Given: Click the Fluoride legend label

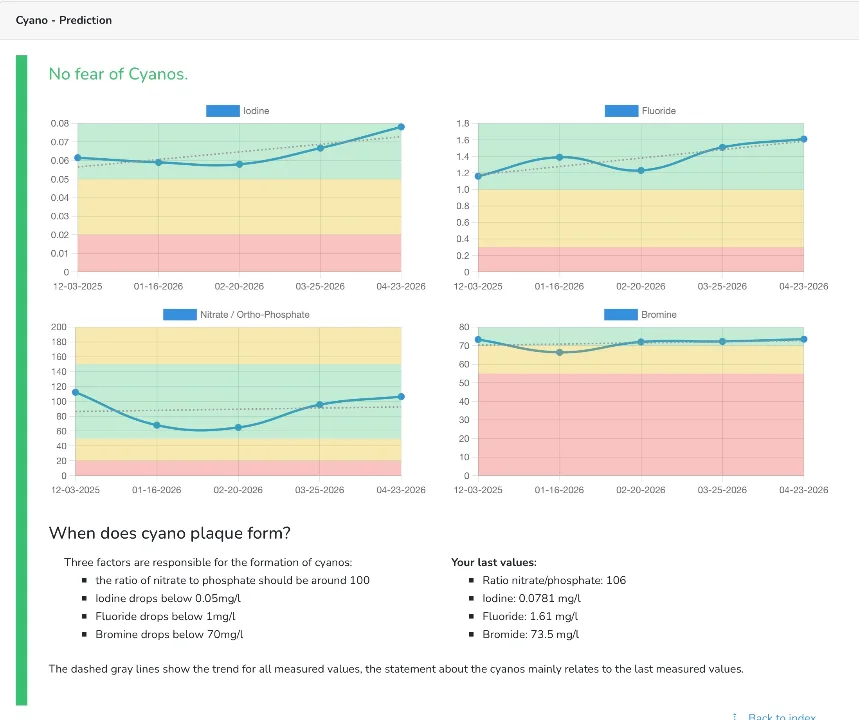Looking at the screenshot, I should 658,111.
